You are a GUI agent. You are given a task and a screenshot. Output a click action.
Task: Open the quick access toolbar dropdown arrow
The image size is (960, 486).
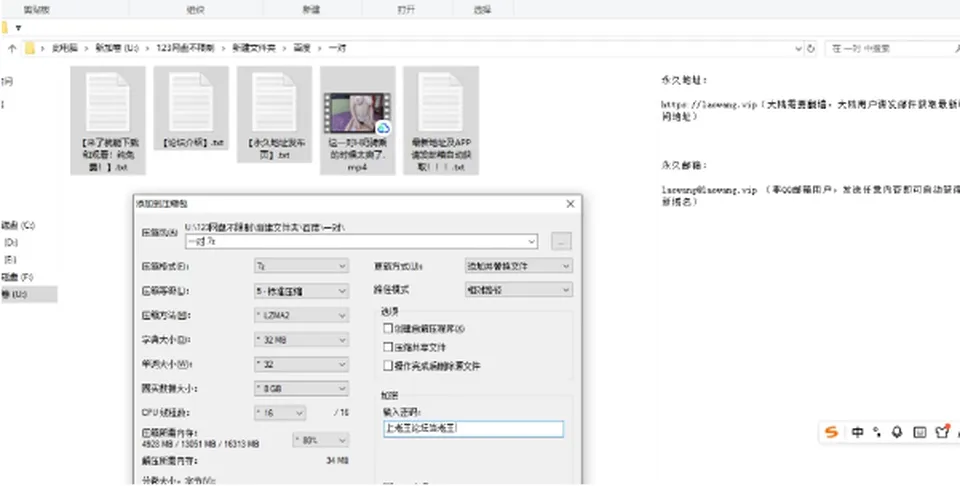[x=18, y=28]
